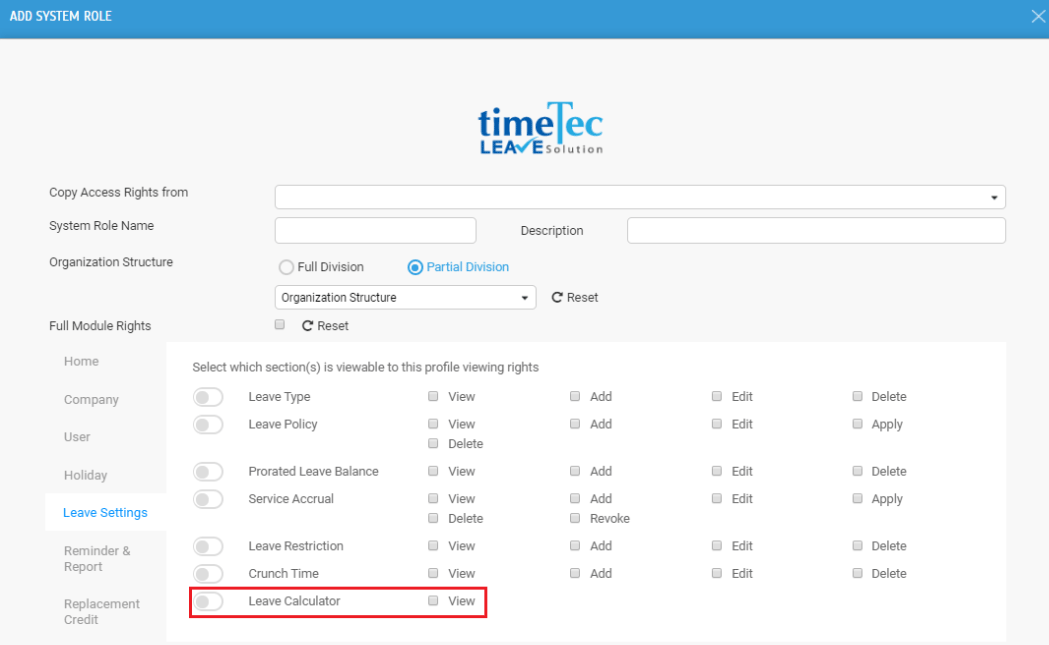Close the Add System Role dialog

[x=1038, y=16]
